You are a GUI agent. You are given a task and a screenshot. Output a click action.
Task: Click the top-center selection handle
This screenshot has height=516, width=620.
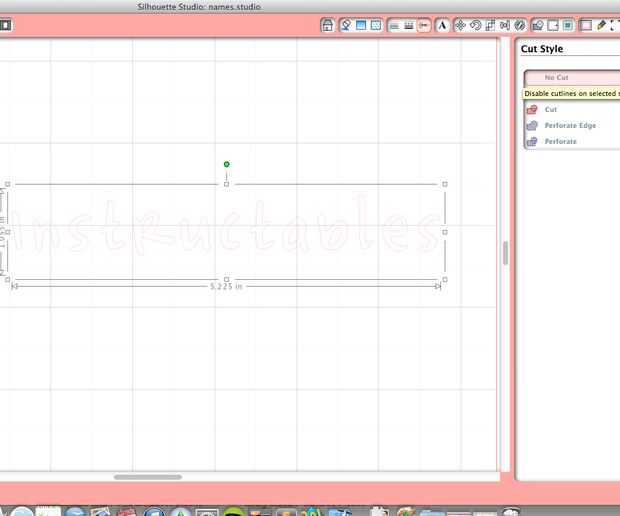click(x=227, y=184)
